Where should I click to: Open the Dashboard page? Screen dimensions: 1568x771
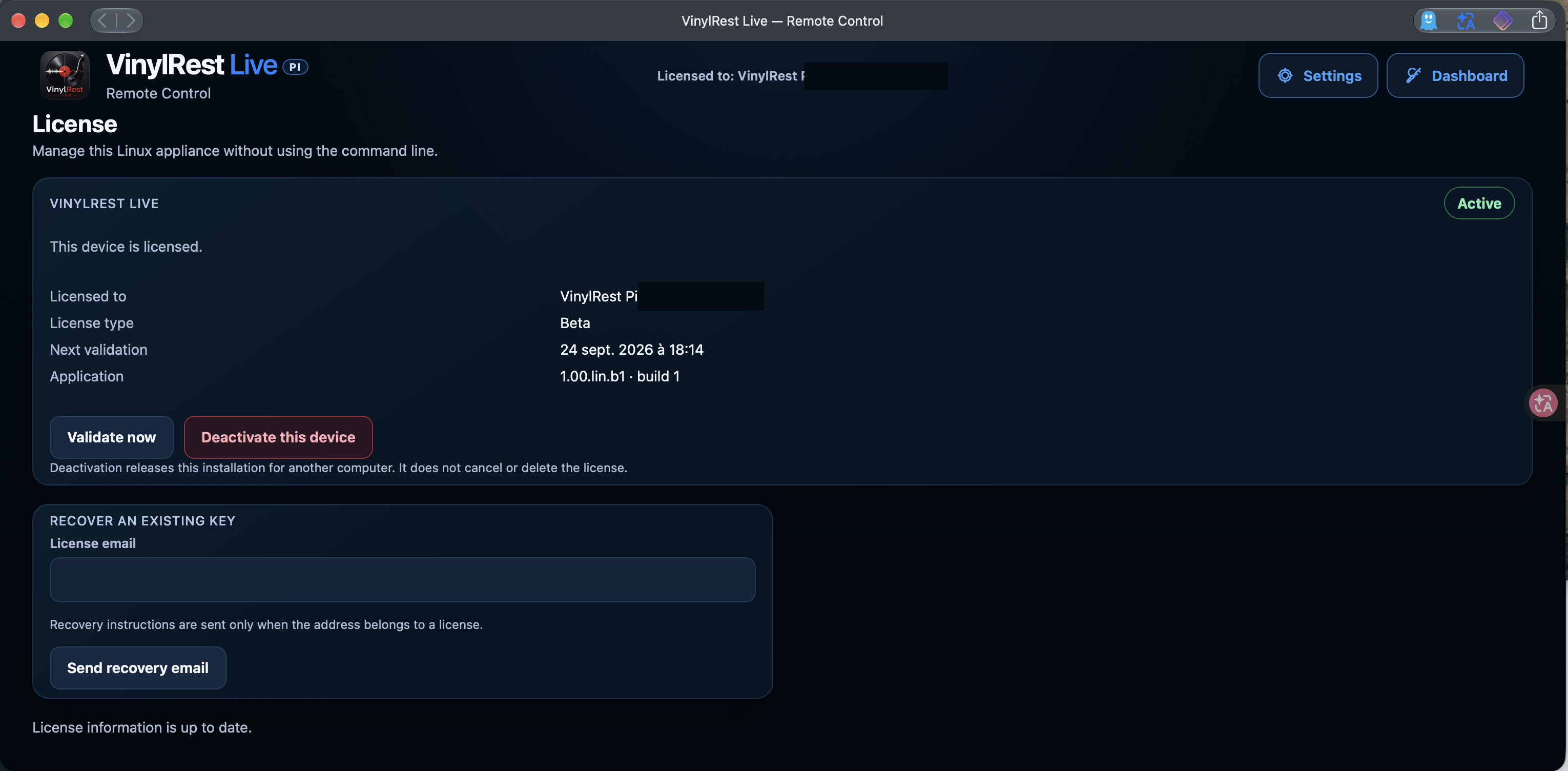pyautogui.click(x=1455, y=75)
